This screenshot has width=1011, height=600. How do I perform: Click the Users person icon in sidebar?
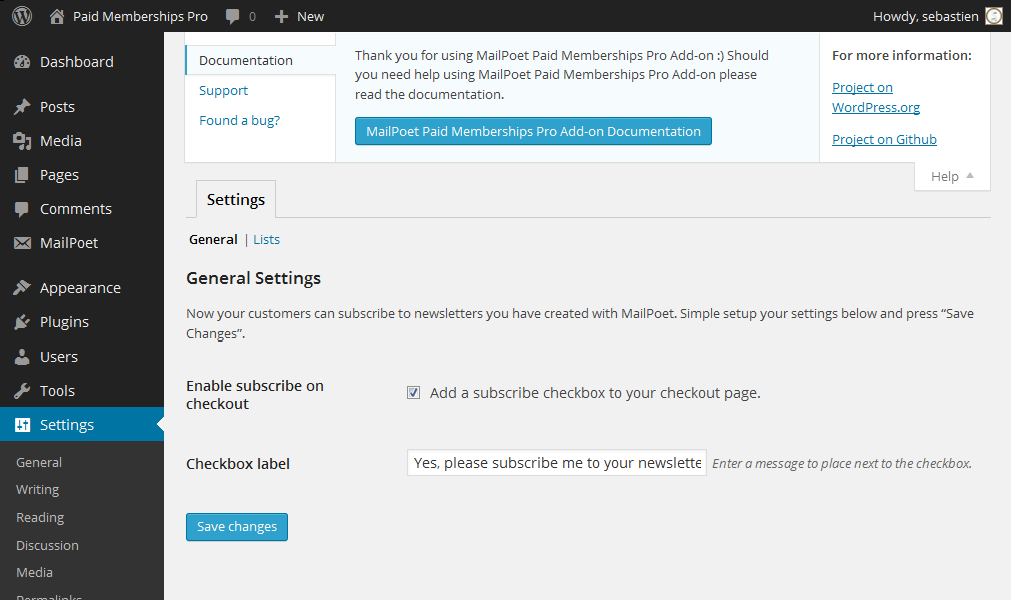pos(22,356)
